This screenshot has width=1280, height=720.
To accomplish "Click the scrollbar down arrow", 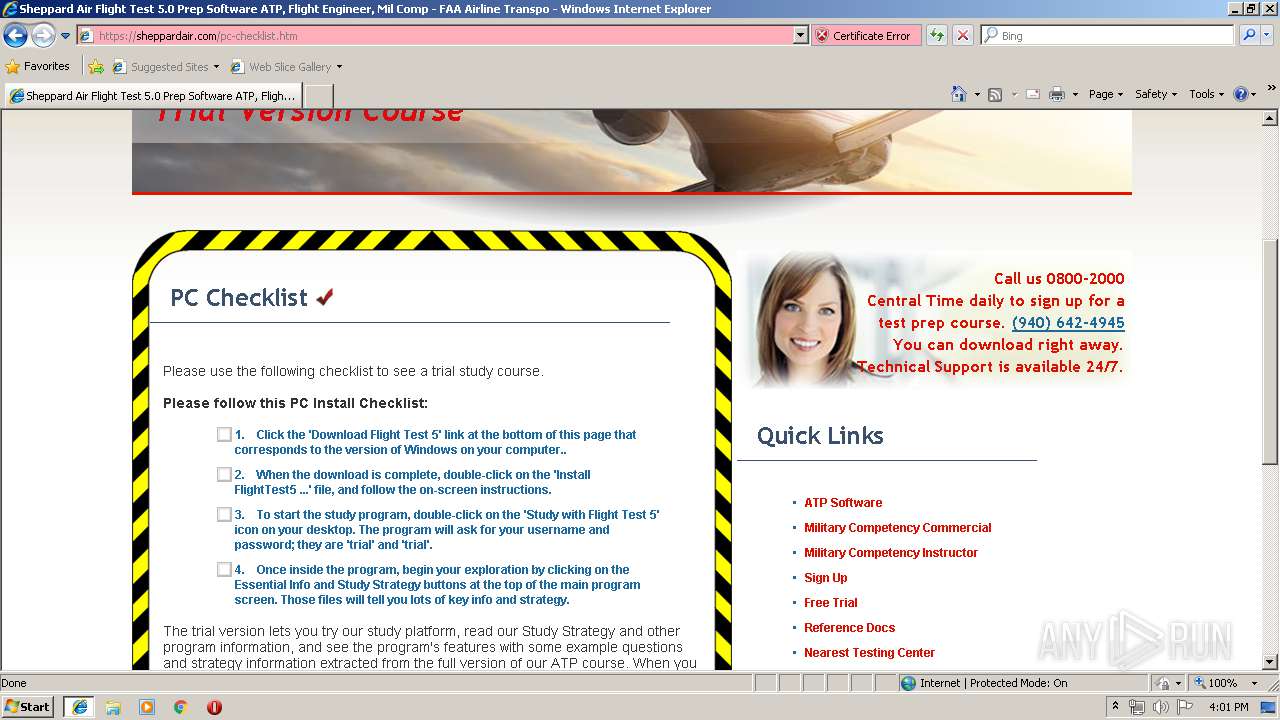I will (1270, 661).
